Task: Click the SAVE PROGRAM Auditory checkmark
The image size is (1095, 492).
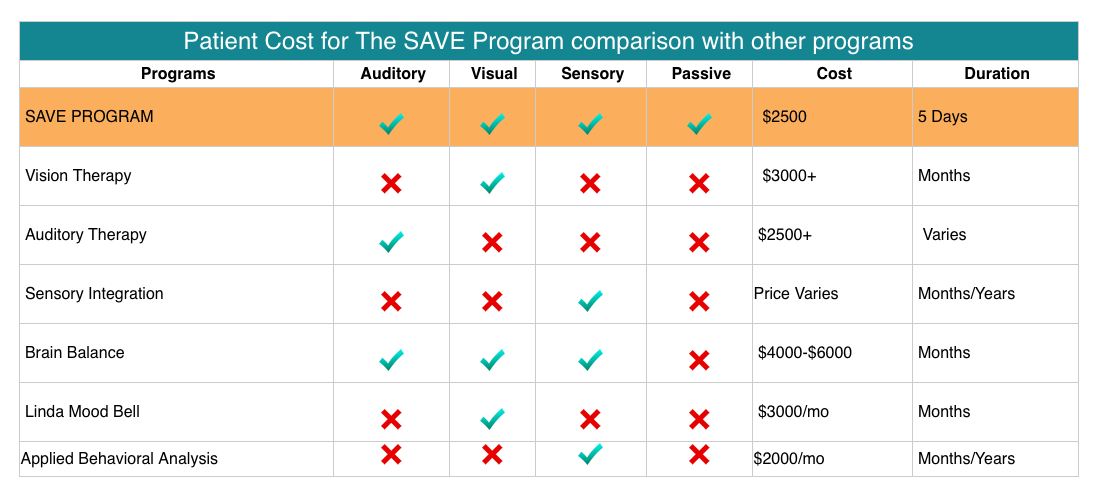Action: coord(391,125)
